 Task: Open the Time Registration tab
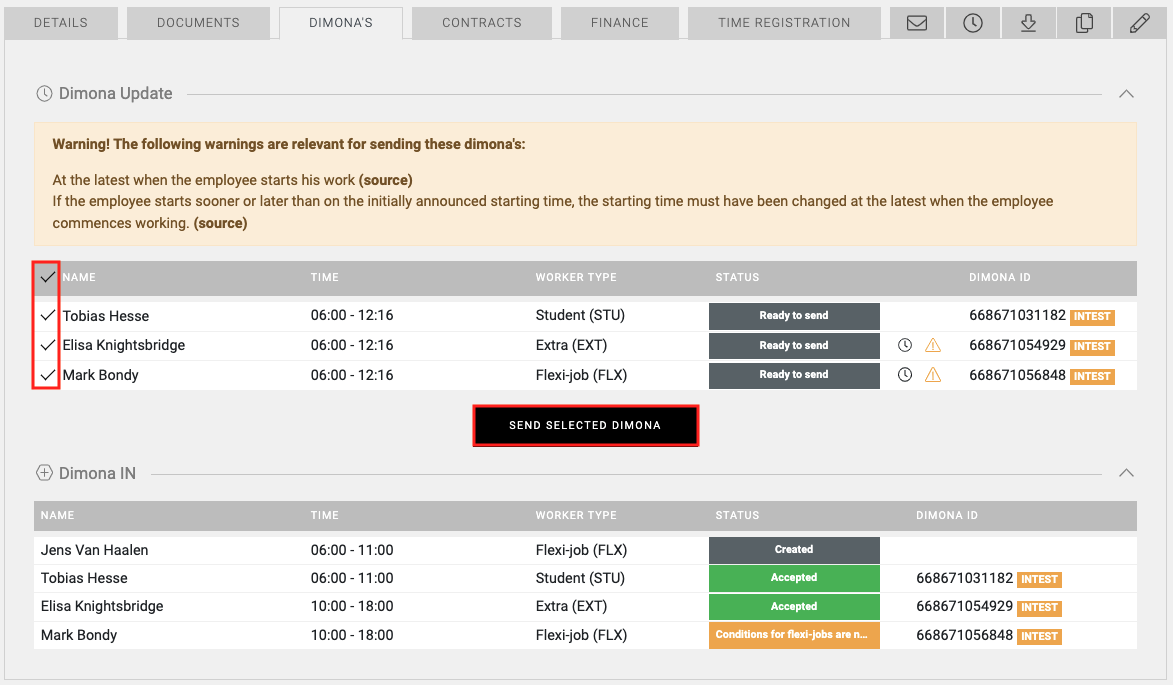tap(784, 23)
